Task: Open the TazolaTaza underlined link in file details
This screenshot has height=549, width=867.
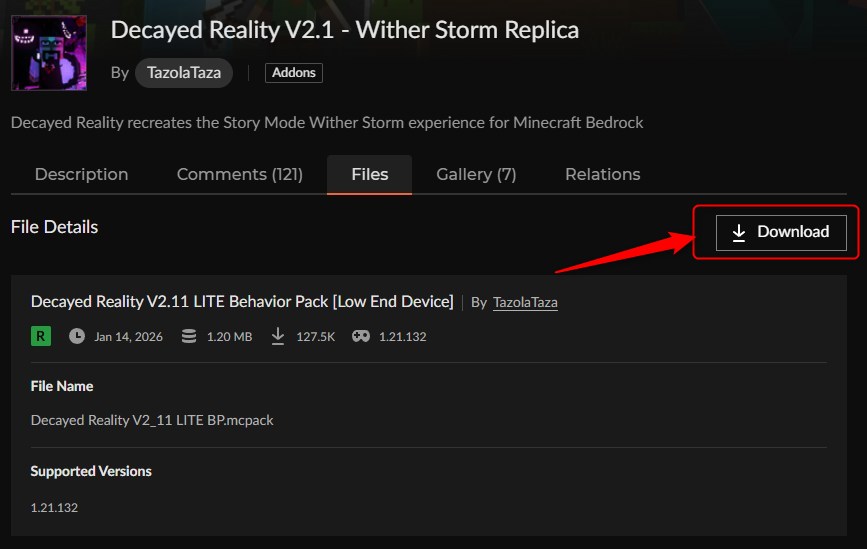Action: click(525, 302)
